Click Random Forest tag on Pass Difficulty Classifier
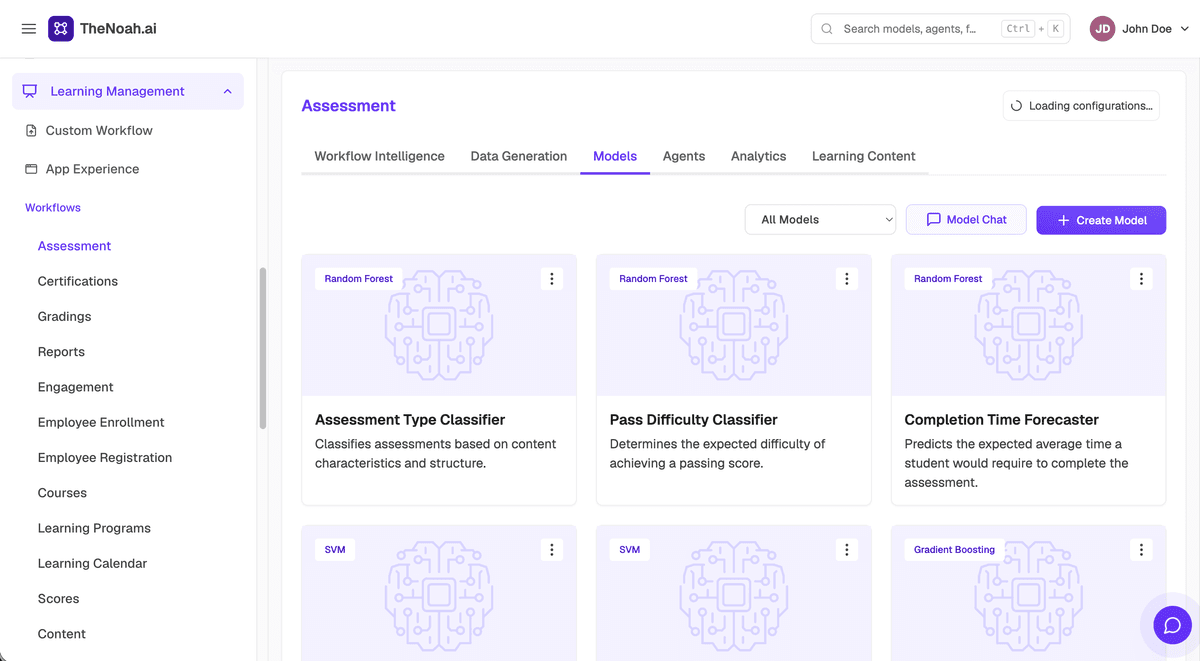This screenshot has width=1200, height=661. pyautogui.click(x=654, y=279)
